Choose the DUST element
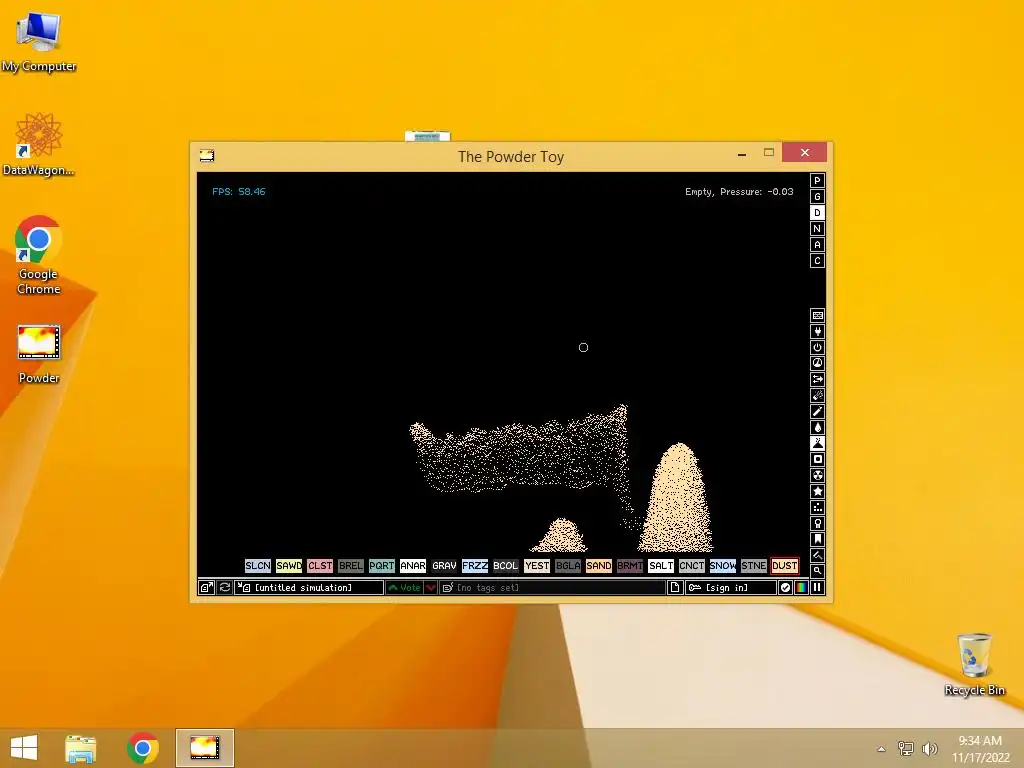1024x768 pixels. (785, 566)
